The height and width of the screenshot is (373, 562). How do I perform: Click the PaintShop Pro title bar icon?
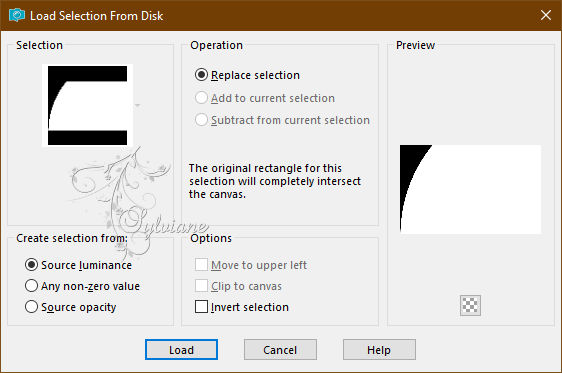[x=16, y=15]
